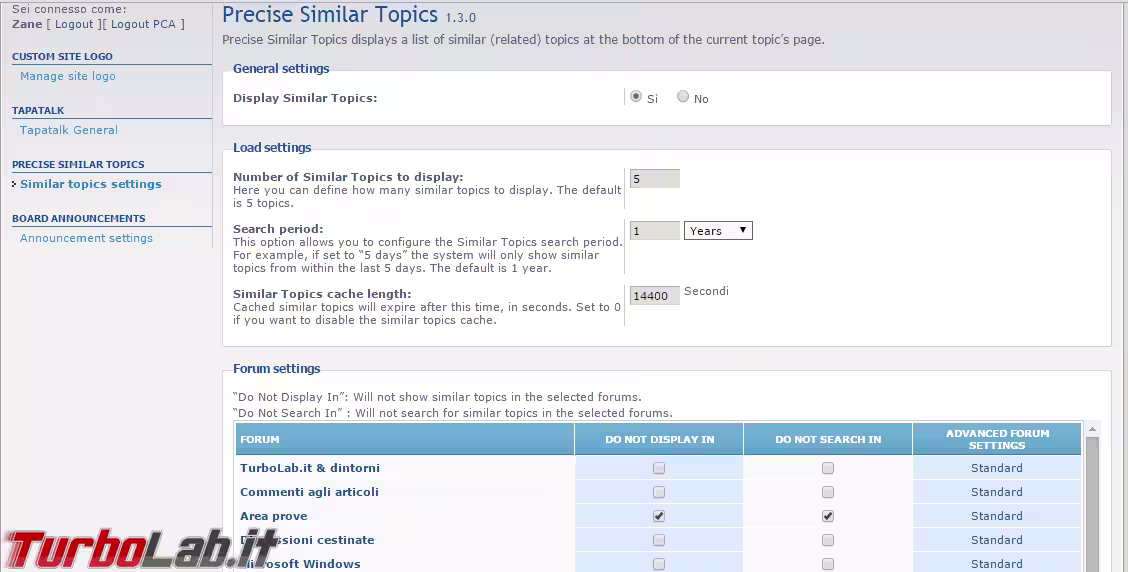The image size is (1128, 572).
Task: Click the Logout PCA link
Action: (x=143, y=24)
